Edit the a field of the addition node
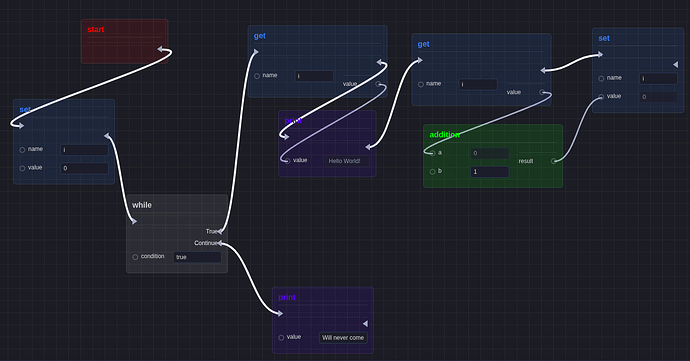The height and width of the screenshot is (361, 690). pyautogui.click(x=490, y=153)
